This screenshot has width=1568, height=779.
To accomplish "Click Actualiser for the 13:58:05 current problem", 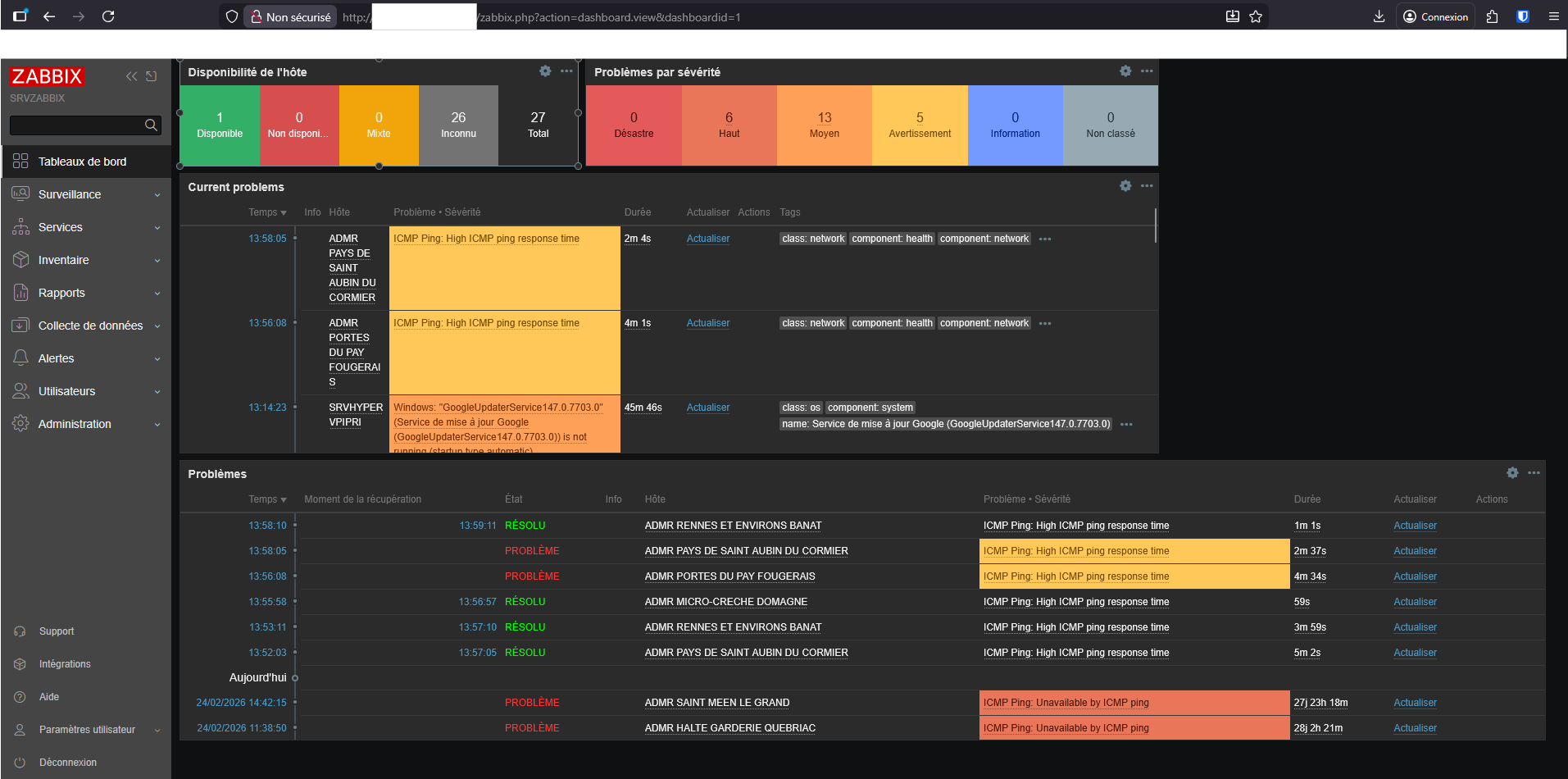I will (x=708, y=239).
